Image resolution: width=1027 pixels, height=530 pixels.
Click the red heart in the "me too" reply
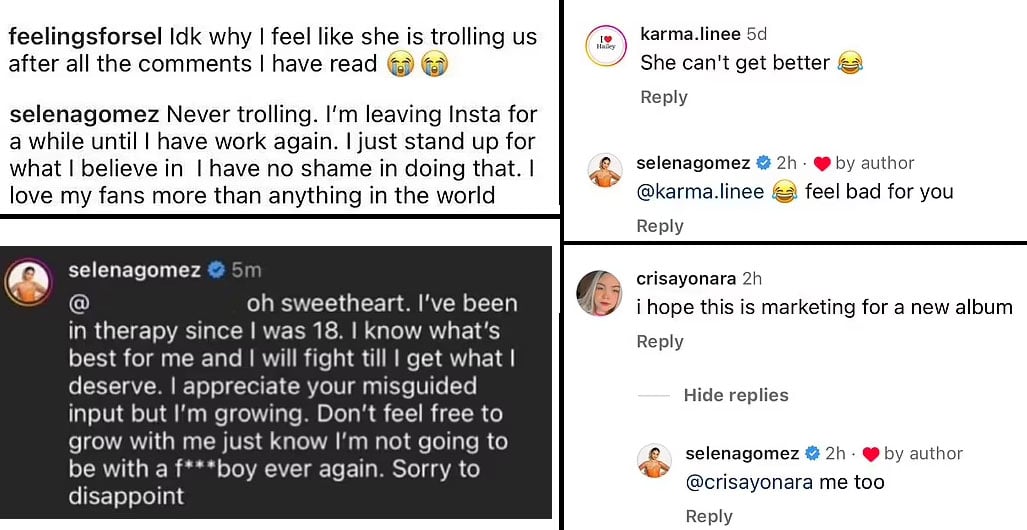[871, 454]
